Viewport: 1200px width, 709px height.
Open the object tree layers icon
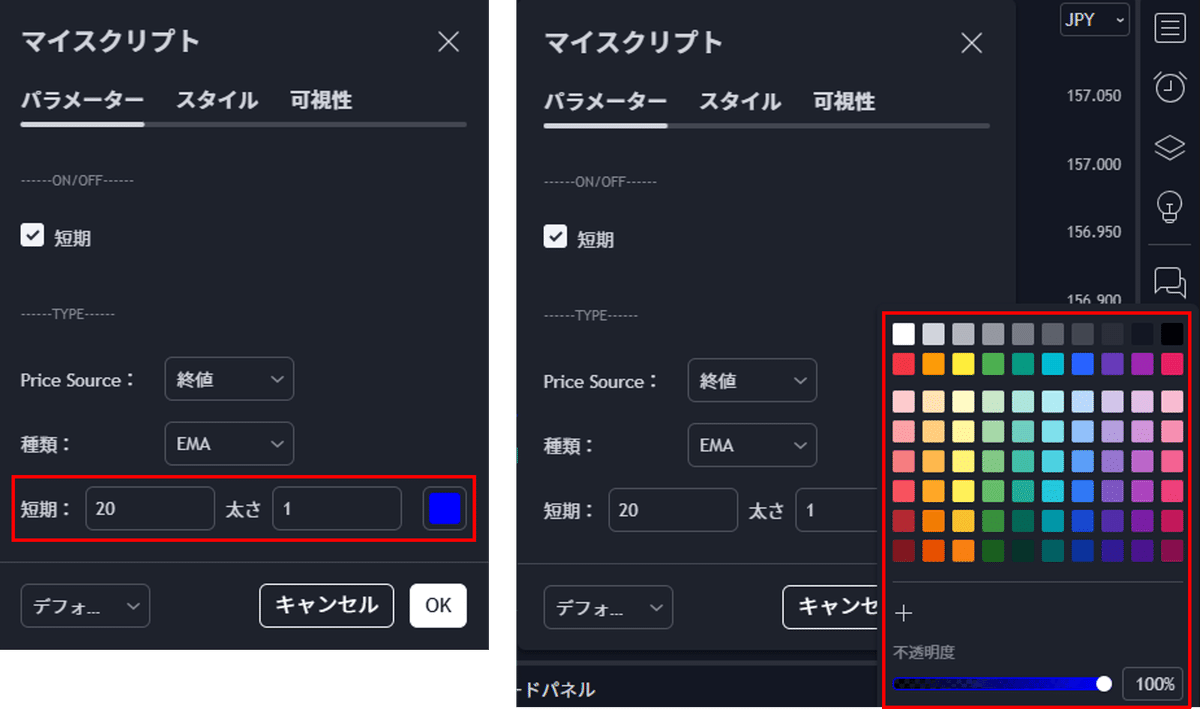1169,147
